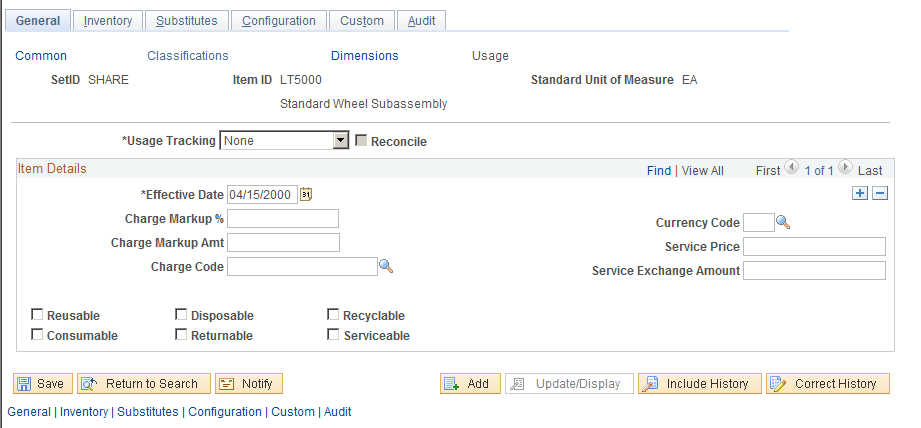Switch to the Custom tab
The width and height of the screenshot is (921, 428).
362,21
